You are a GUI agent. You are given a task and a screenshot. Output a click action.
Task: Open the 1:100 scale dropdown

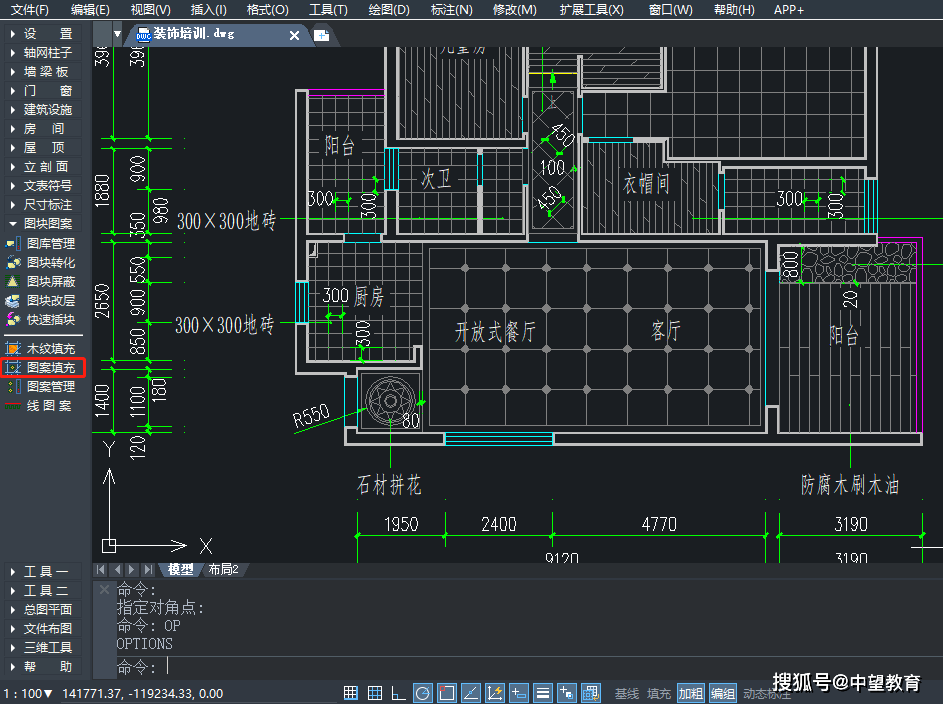pyautogui.click(x=28, y=693)
